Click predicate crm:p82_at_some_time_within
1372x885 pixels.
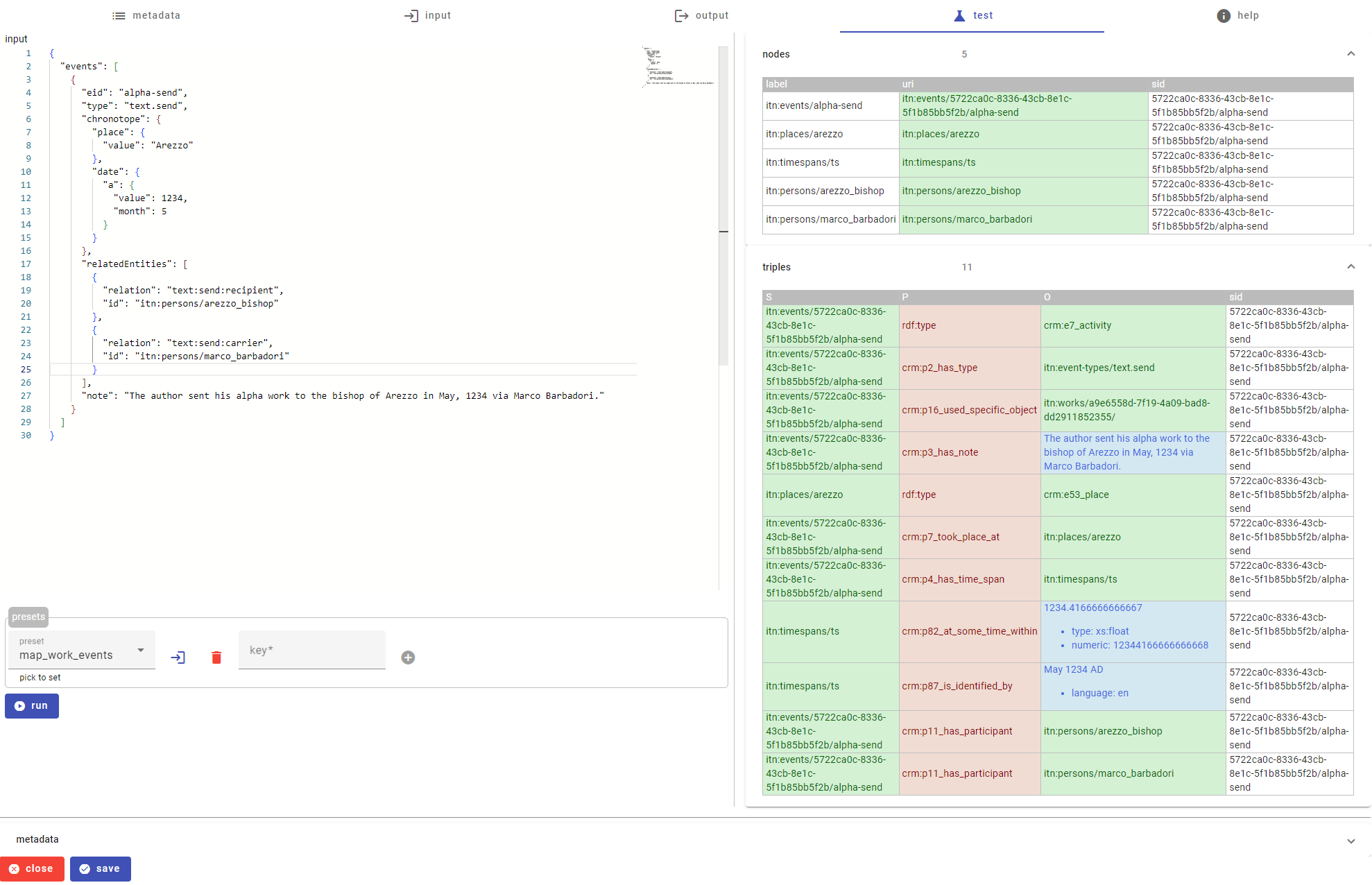point(970,631)
